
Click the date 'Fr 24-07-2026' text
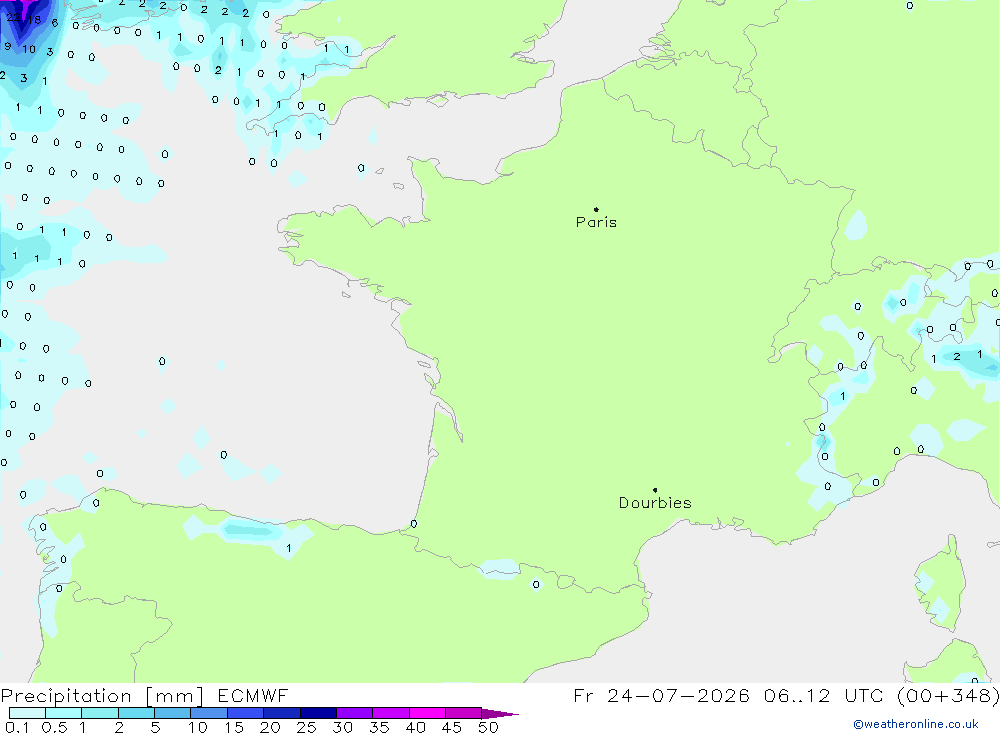pos(661,695)
